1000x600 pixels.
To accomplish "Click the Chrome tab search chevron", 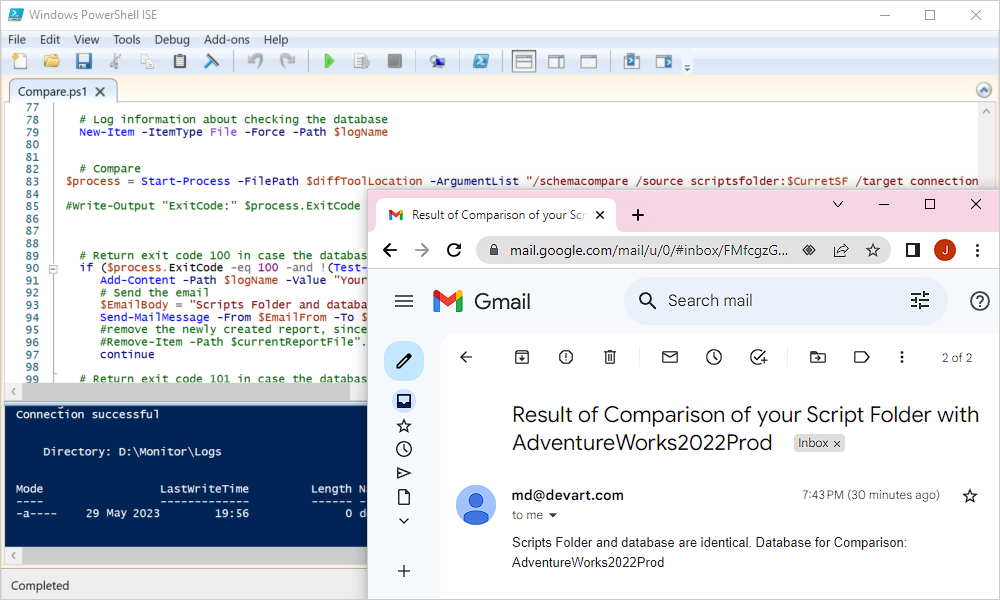I will [x=838, y=204].
